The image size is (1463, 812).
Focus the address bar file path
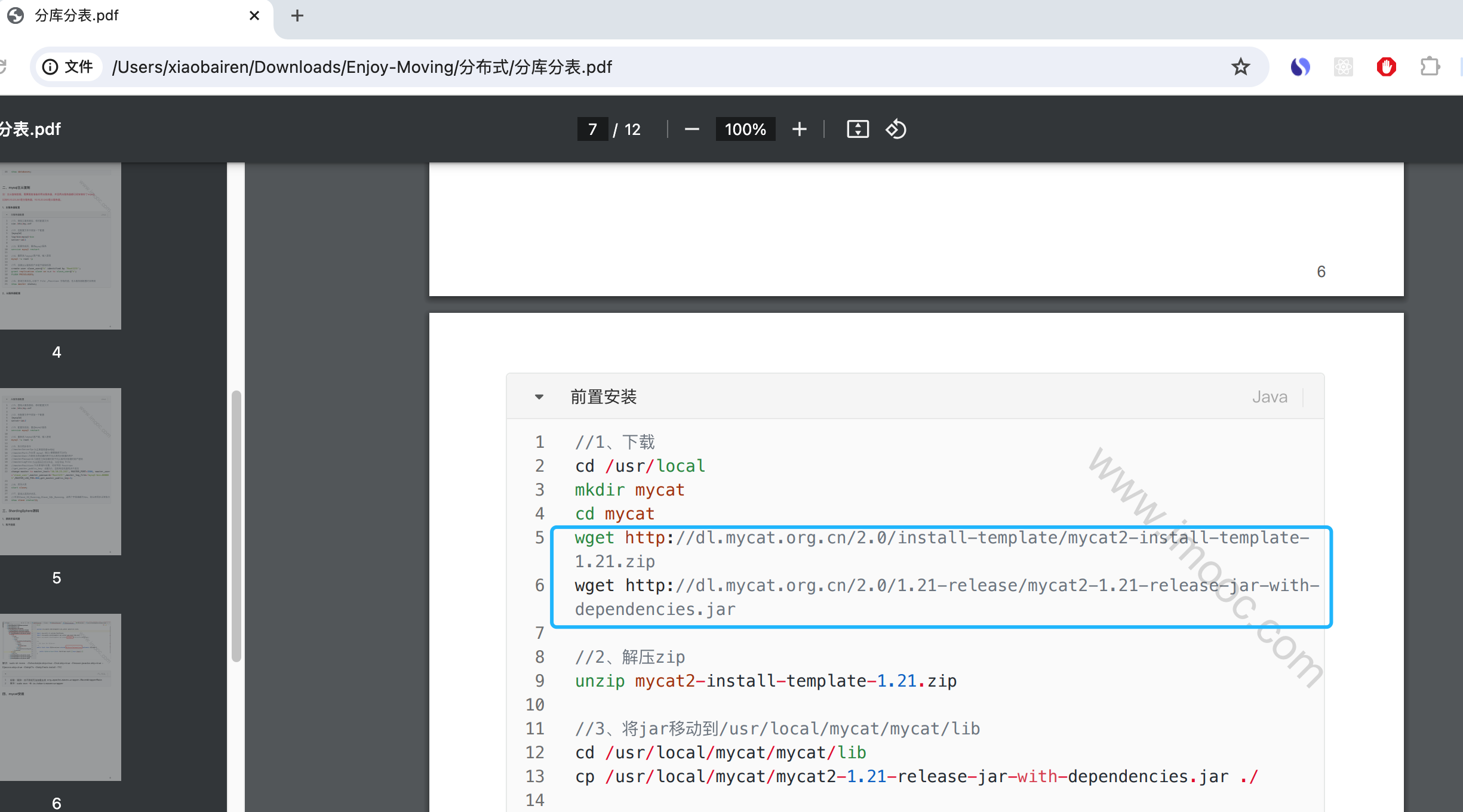coord(362,67)
